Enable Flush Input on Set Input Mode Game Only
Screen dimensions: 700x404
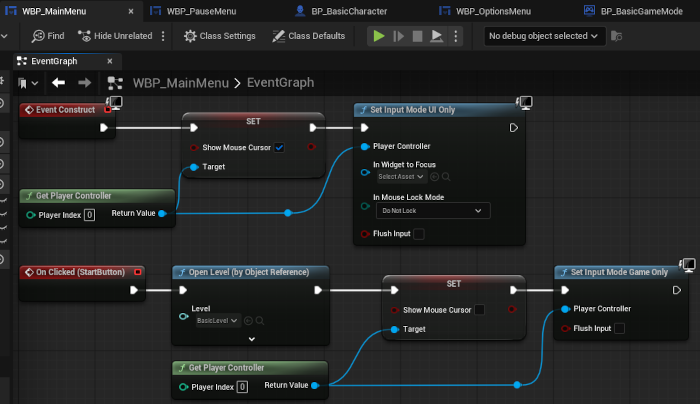click(619, 328)
